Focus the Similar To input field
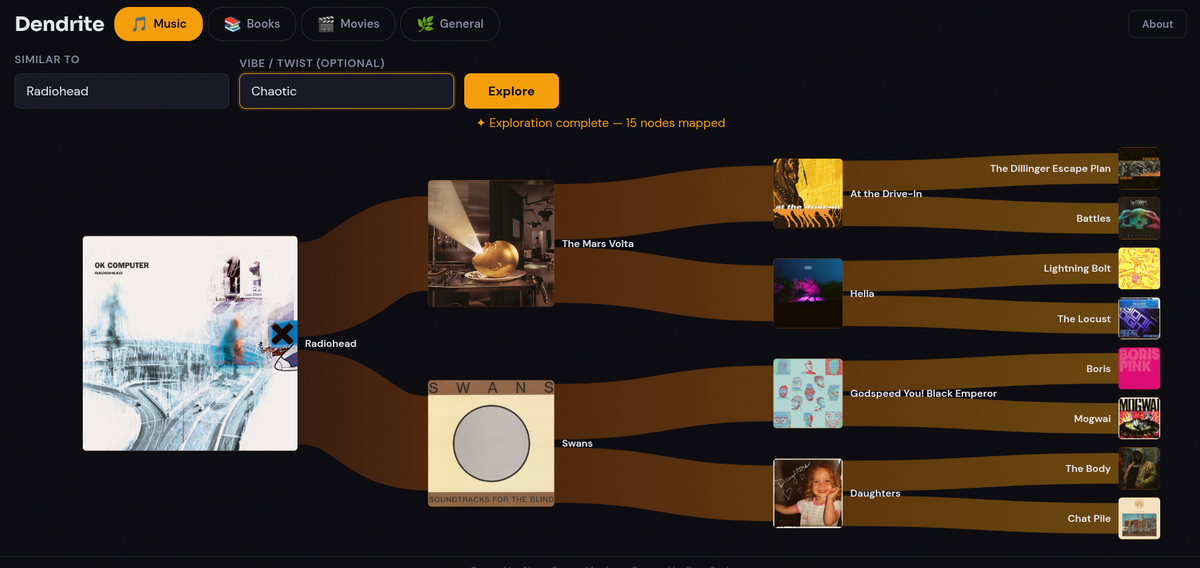1200x568 pixels. [122, 91]
